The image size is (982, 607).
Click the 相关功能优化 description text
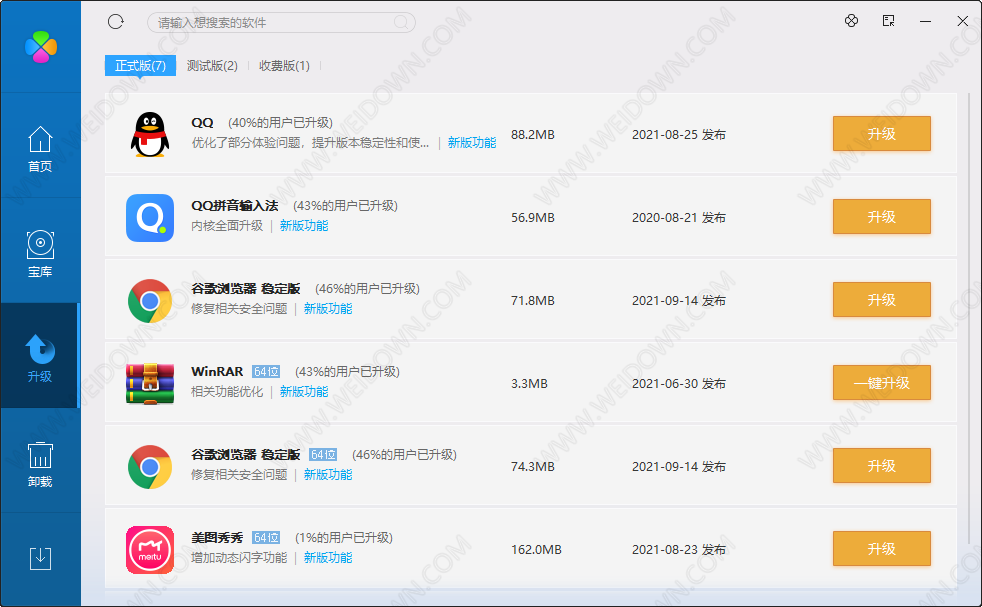click(x=227, y=392)
